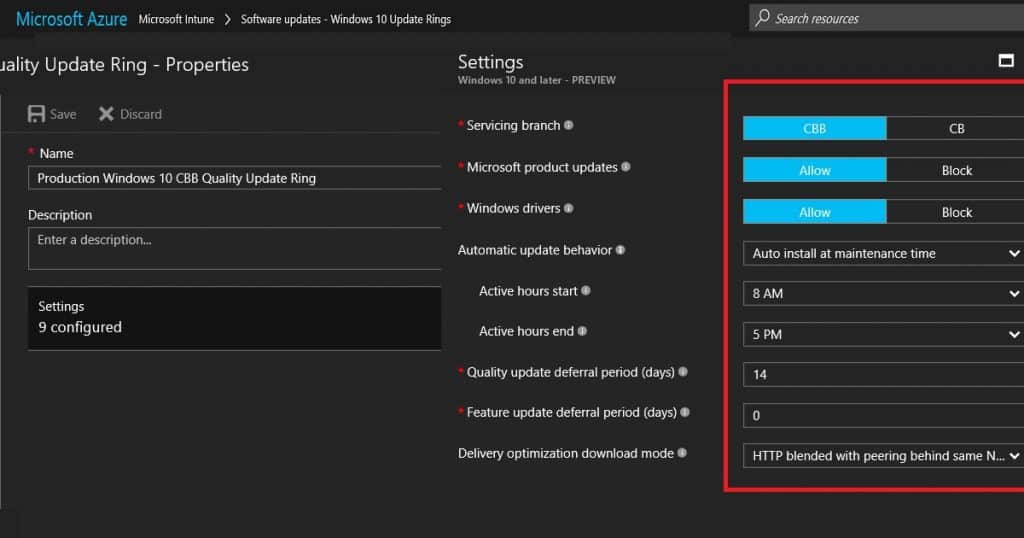Allow Windows drivers
1024x538 pixels.
(x=814, y=212)
